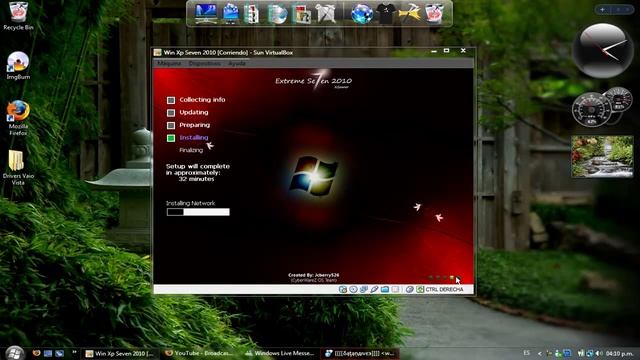Click the Windows flag logo in installer
This screenshot has height=360, width=640.
click(x=313, y=175)
